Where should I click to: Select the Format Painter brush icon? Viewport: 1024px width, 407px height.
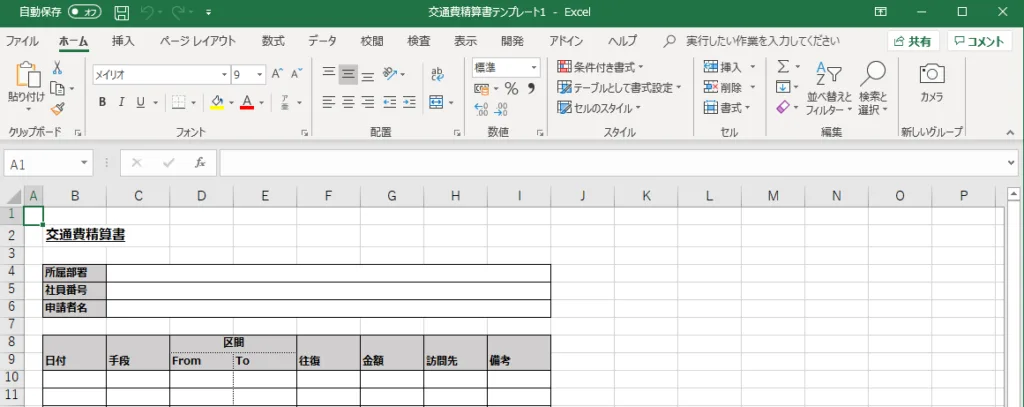click(x=57, y=109)
